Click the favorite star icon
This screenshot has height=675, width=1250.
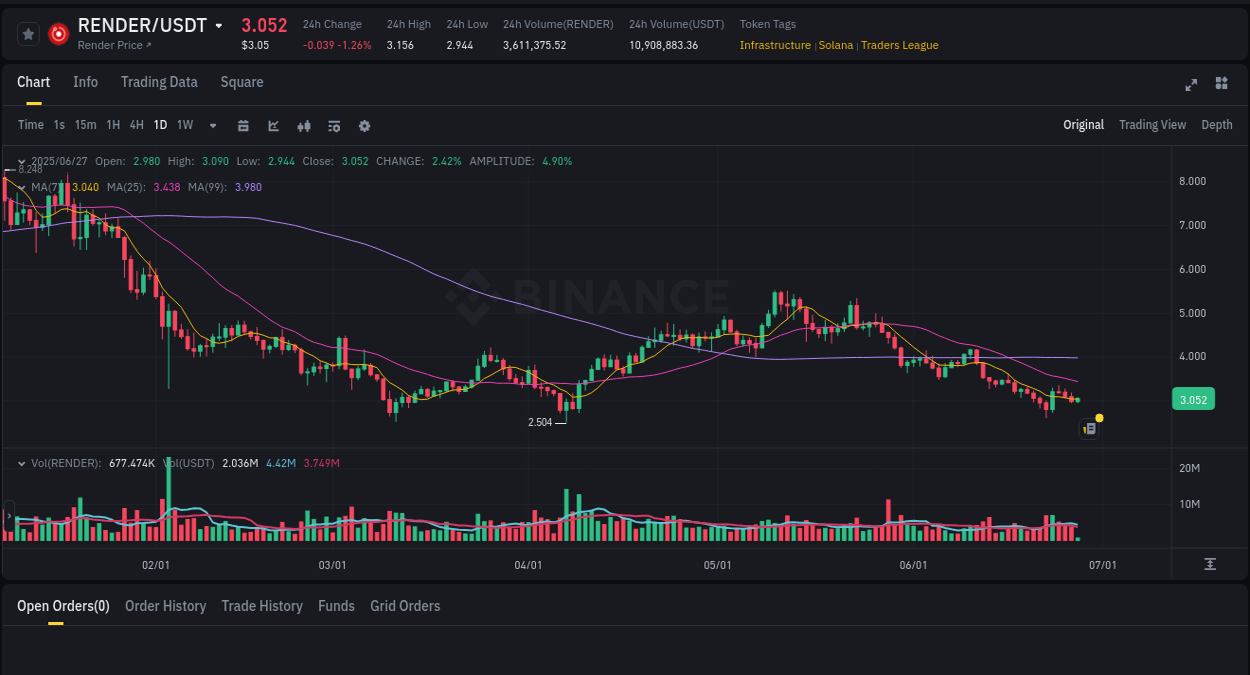(27, 33)
